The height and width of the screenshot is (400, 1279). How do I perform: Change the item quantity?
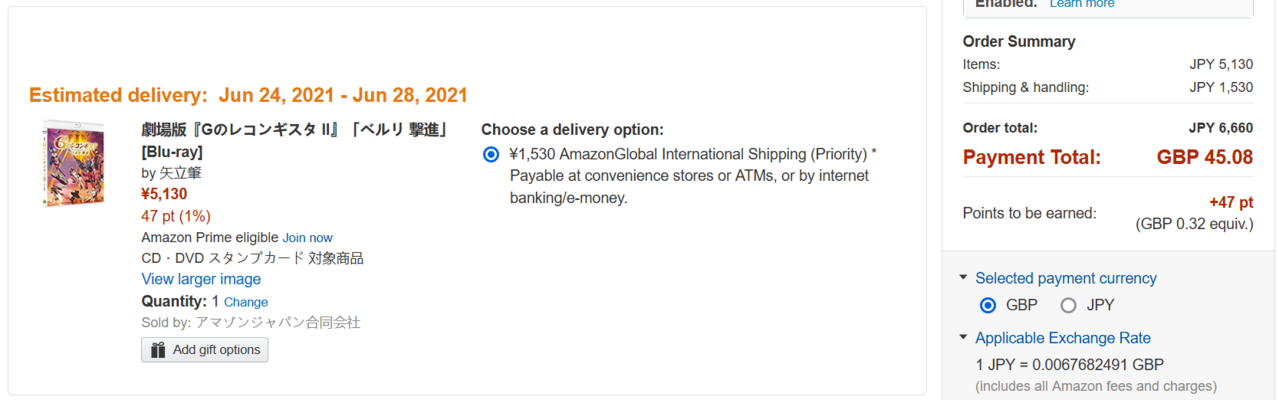245,302
